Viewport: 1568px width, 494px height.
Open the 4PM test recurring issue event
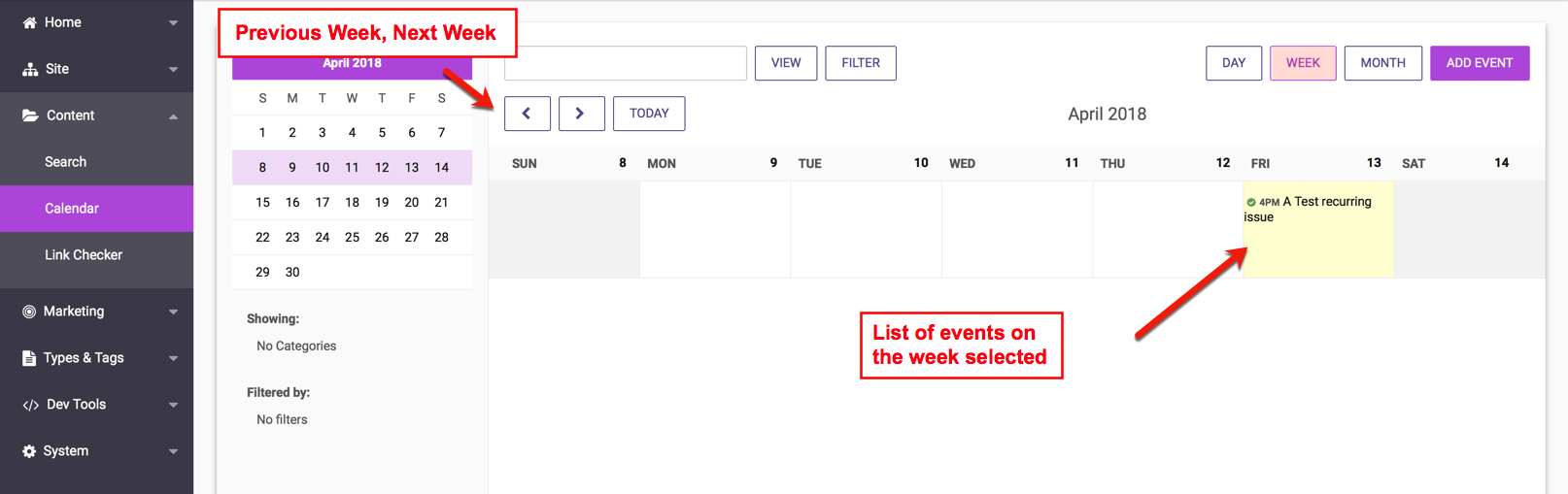pos(1309,209)
